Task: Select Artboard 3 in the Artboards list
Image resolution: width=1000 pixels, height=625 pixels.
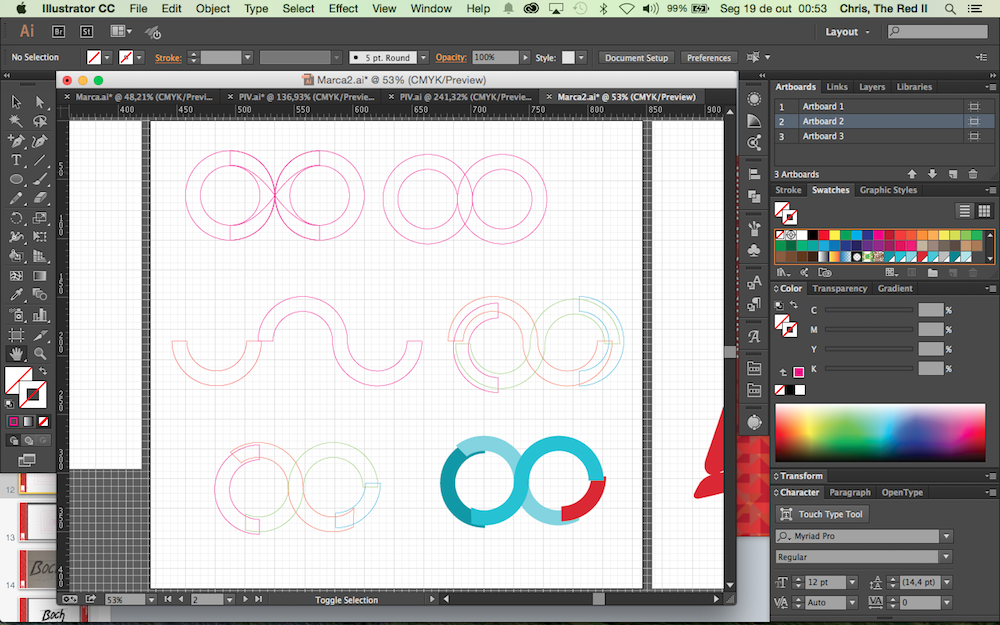Action: [823, 136]
